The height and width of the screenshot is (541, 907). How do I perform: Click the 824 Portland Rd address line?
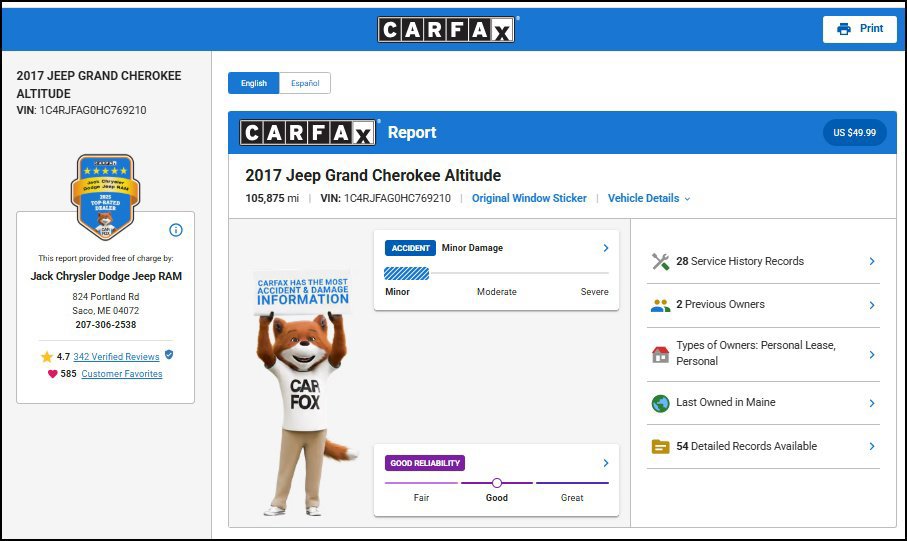click(106, 297)
